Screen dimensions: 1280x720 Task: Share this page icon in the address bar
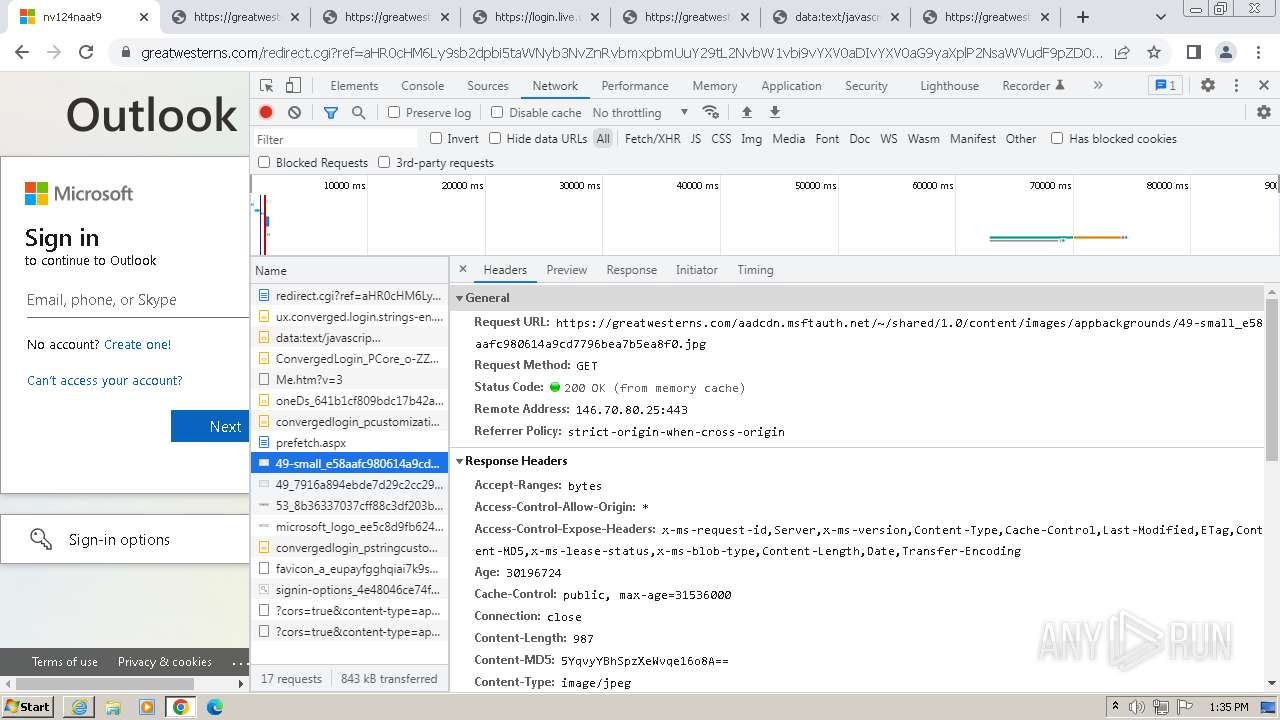click(x=1122, y=53)
